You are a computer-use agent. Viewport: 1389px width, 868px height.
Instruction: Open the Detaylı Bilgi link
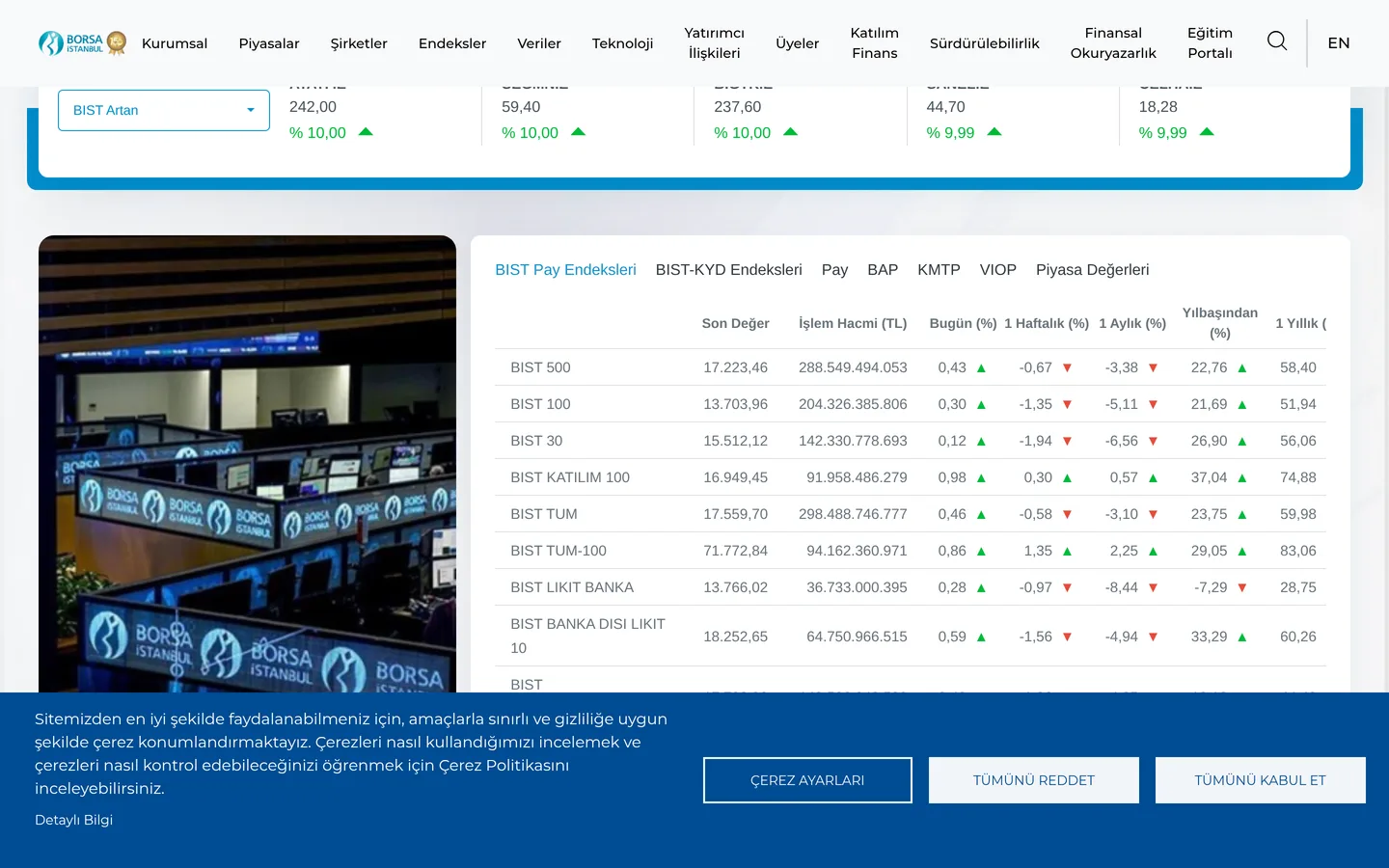73,820
